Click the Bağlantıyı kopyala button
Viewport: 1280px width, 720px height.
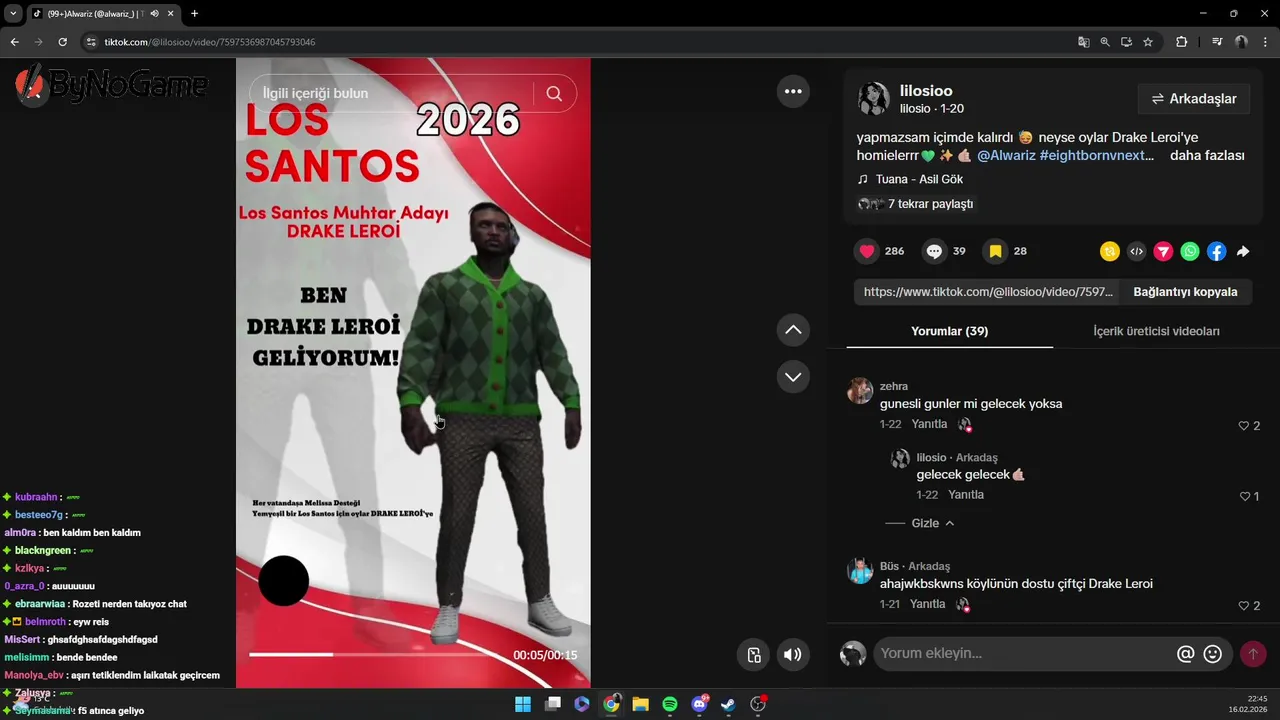1185,292
